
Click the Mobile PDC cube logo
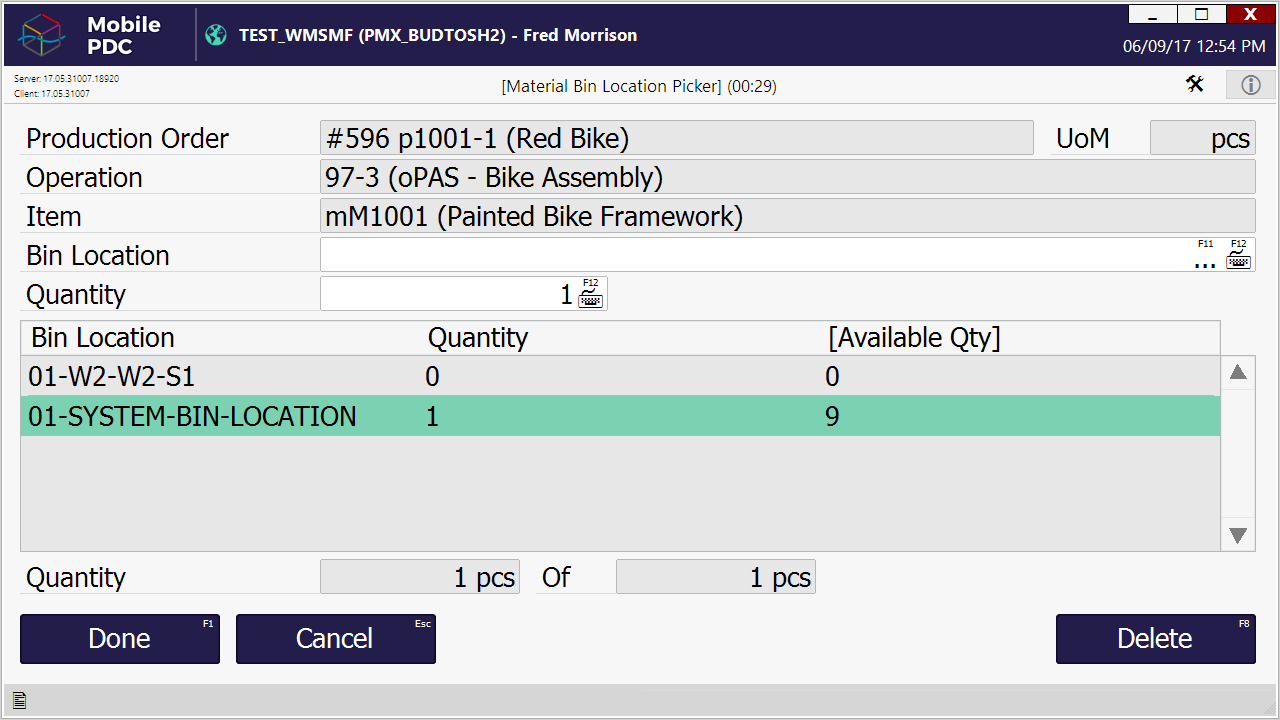[x=42, y=35]
